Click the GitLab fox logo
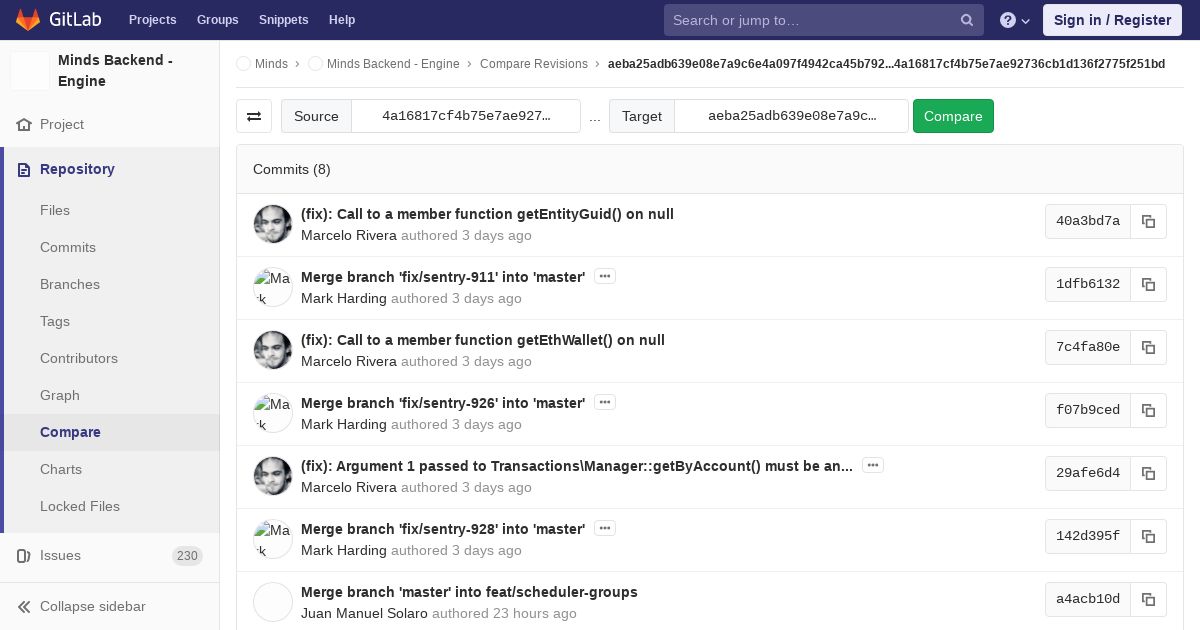This screenshot has width=1200, height=630. coord(28,19)
